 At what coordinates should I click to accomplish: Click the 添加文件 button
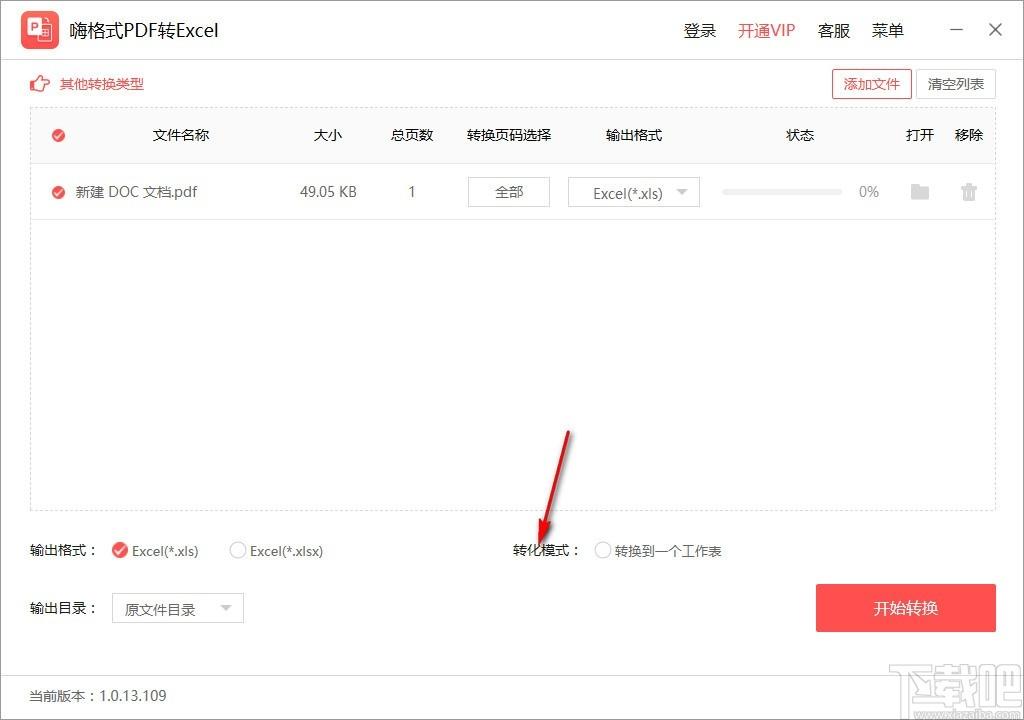point(871,84)
